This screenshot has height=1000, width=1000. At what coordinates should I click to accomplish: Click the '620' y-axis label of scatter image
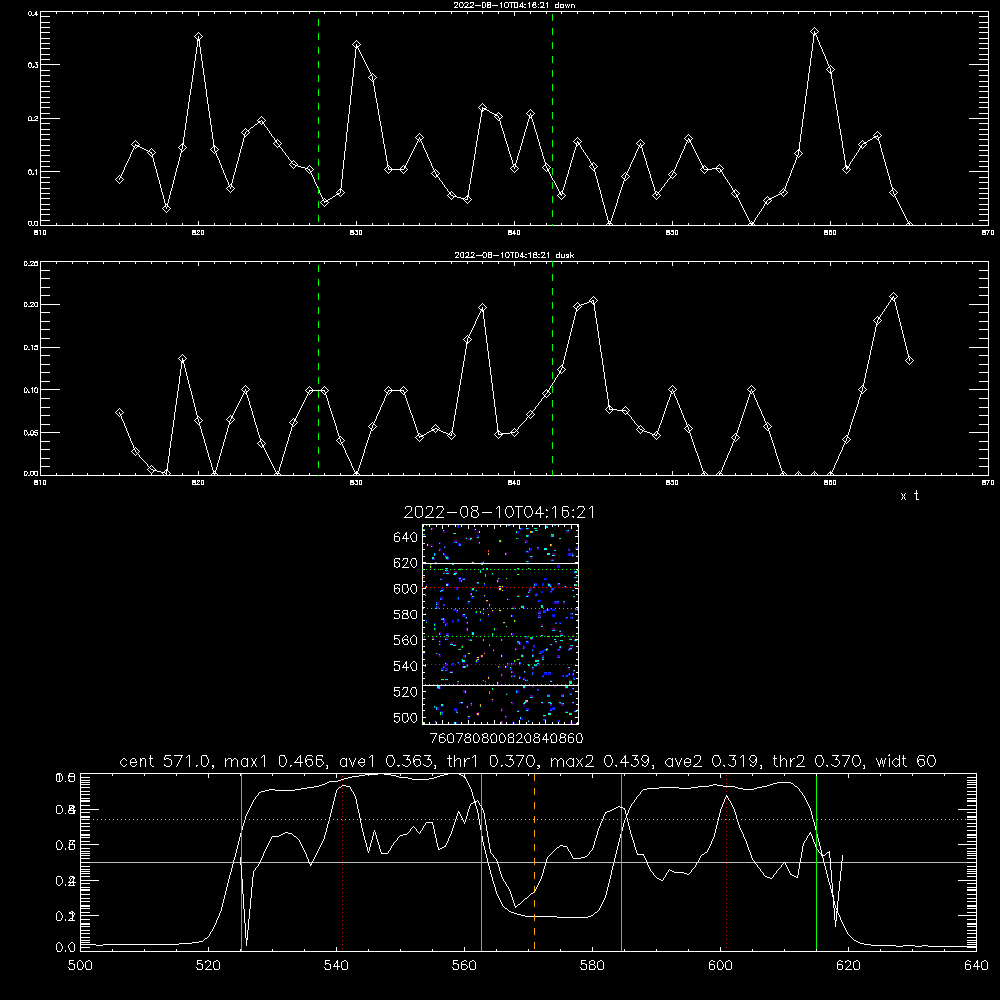tap(406, 563)
